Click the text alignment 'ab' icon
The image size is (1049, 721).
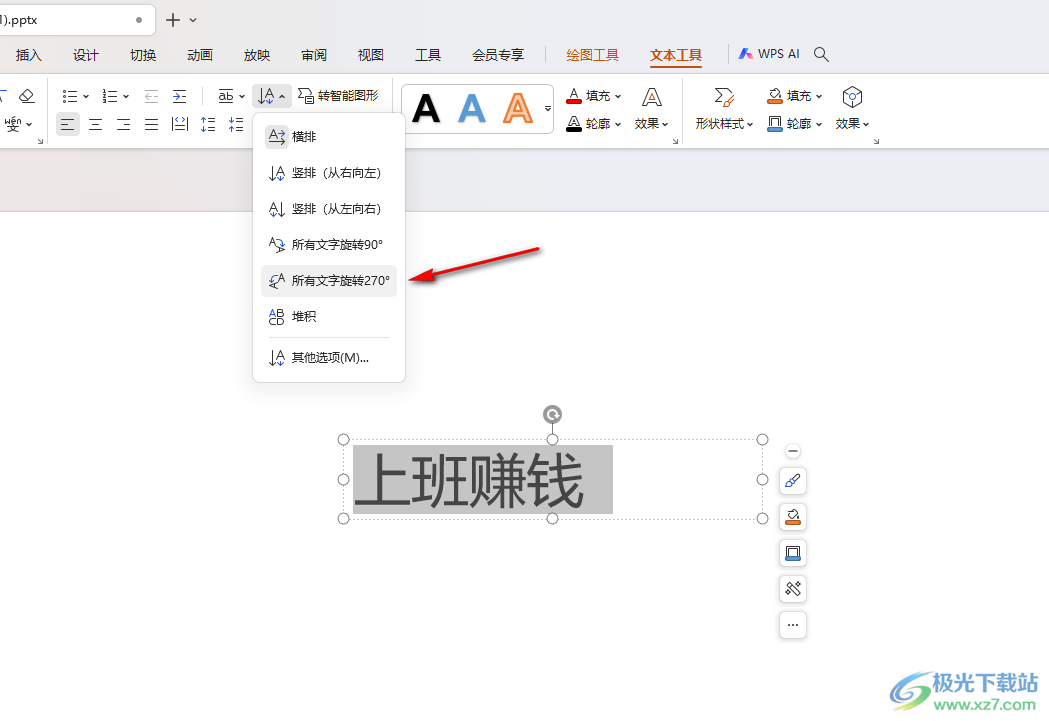pyautogui.click(x=226, y=96)
